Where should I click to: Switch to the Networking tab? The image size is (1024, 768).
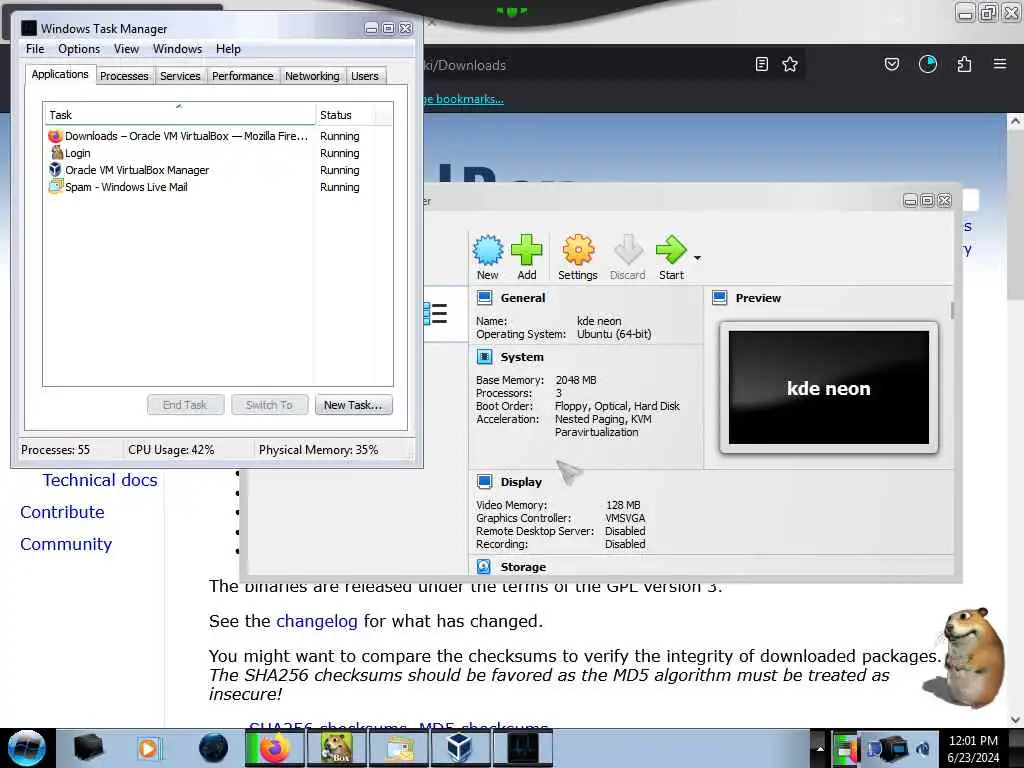312,76
